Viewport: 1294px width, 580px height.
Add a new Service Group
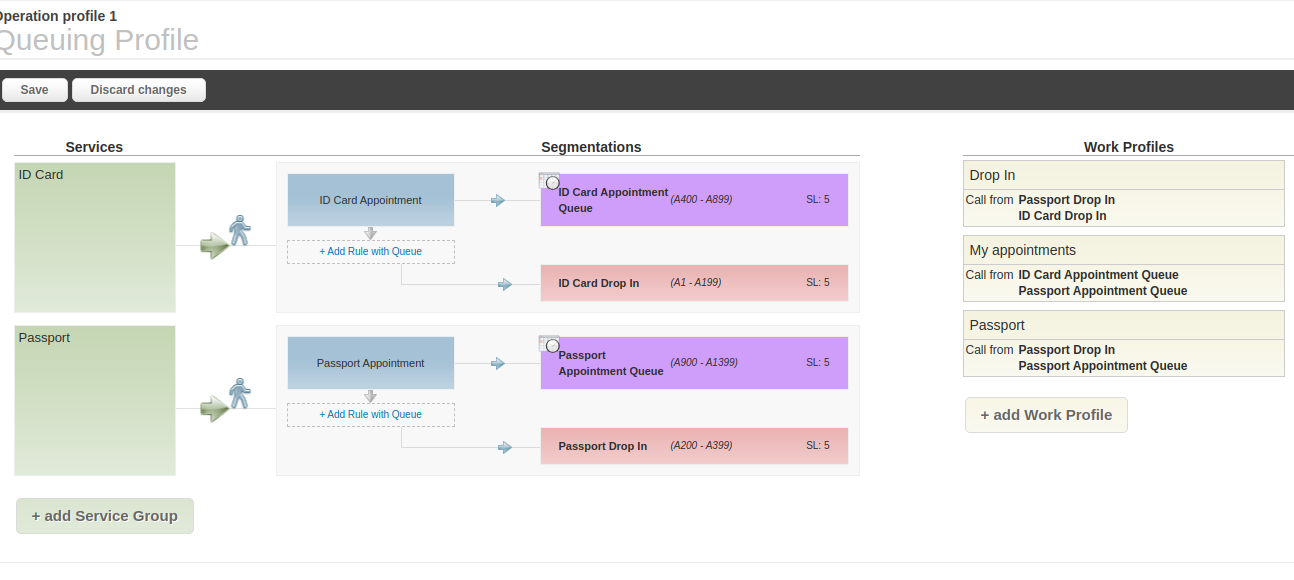[105, 516]
